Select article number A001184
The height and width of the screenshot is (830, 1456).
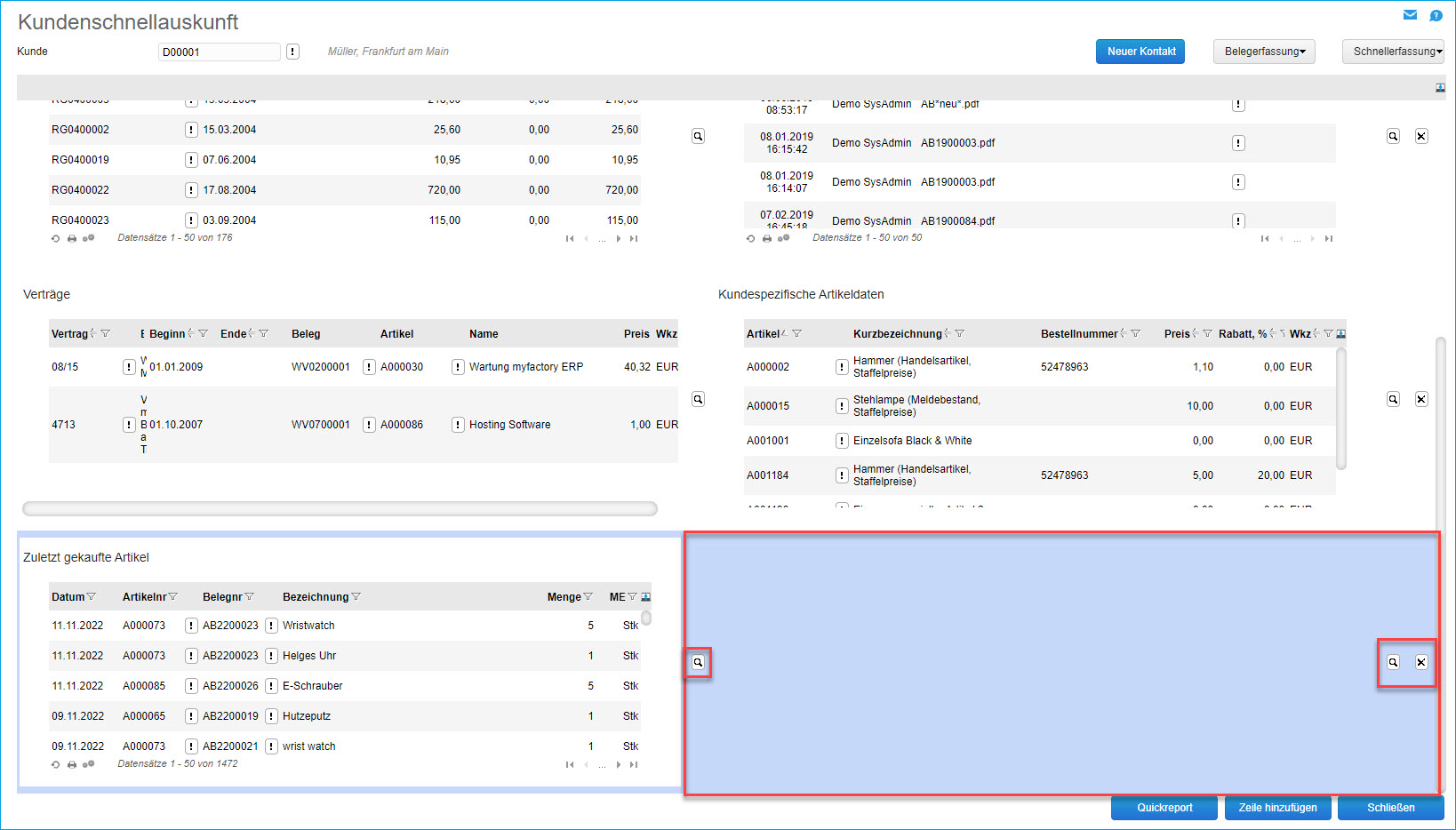[x=767, y=475]
